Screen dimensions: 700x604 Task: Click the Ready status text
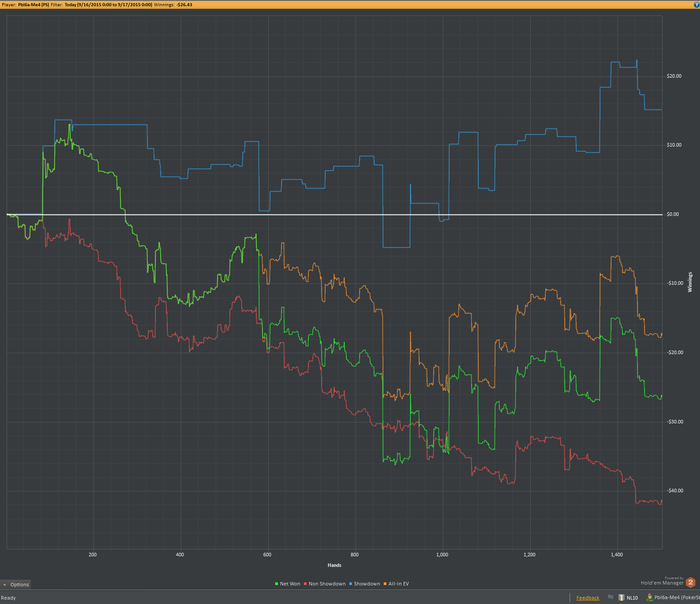coord(8,598)
